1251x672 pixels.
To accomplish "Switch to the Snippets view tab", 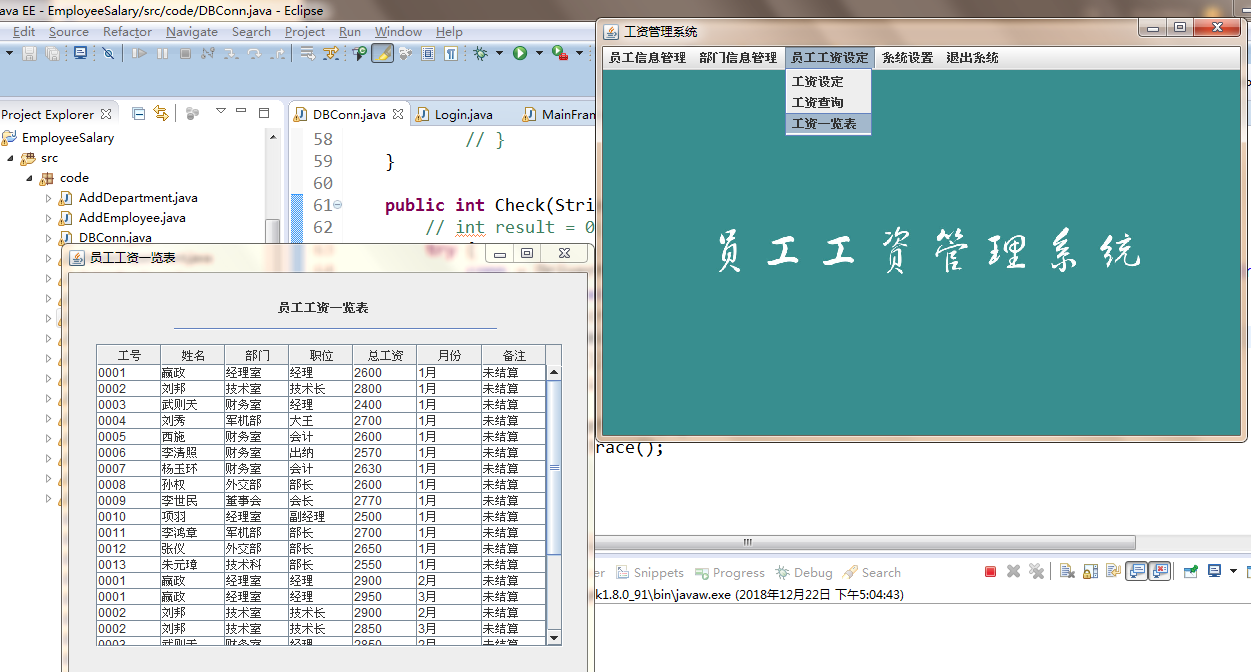I will (650, 573).
